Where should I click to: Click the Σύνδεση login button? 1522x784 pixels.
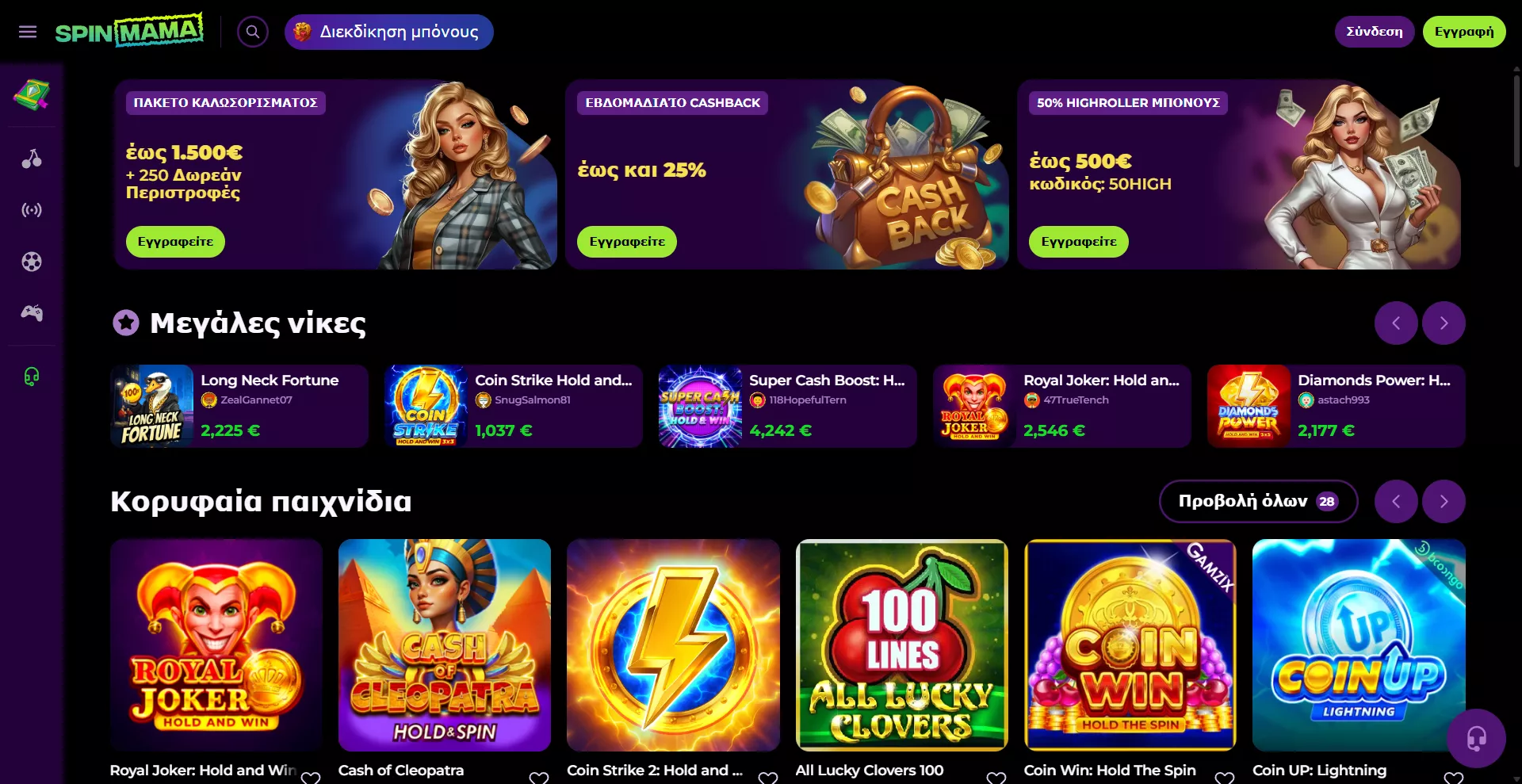pyautogui.click(x=1375, y=32)
